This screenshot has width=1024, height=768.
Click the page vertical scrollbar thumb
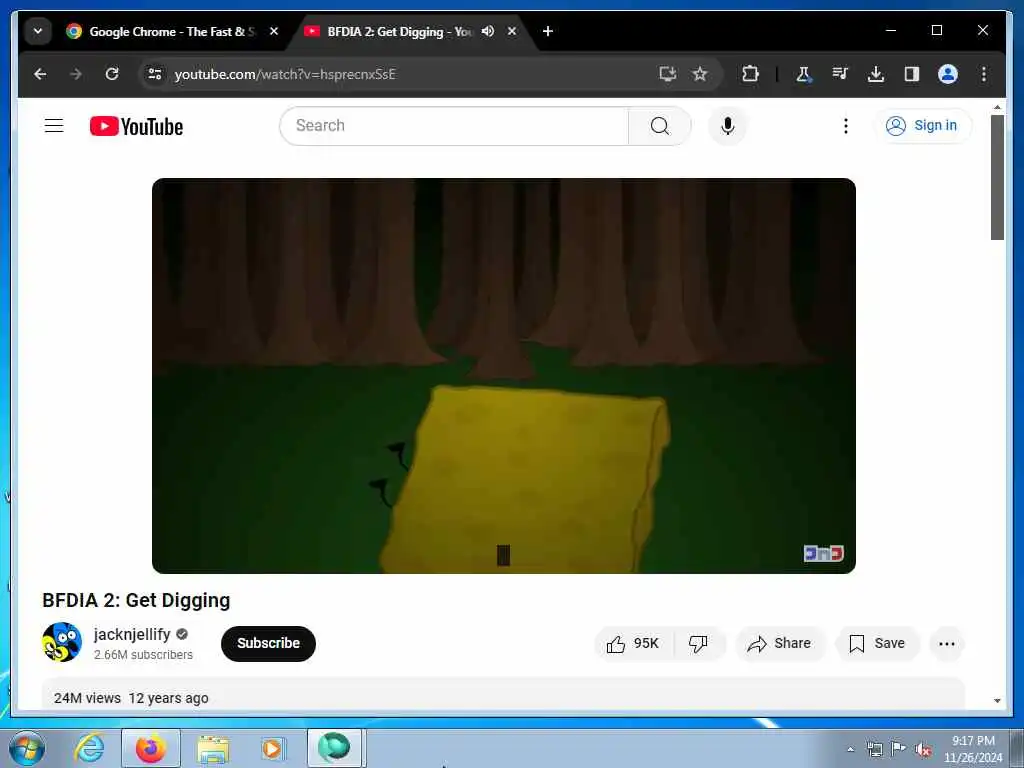tap(997, 178)
